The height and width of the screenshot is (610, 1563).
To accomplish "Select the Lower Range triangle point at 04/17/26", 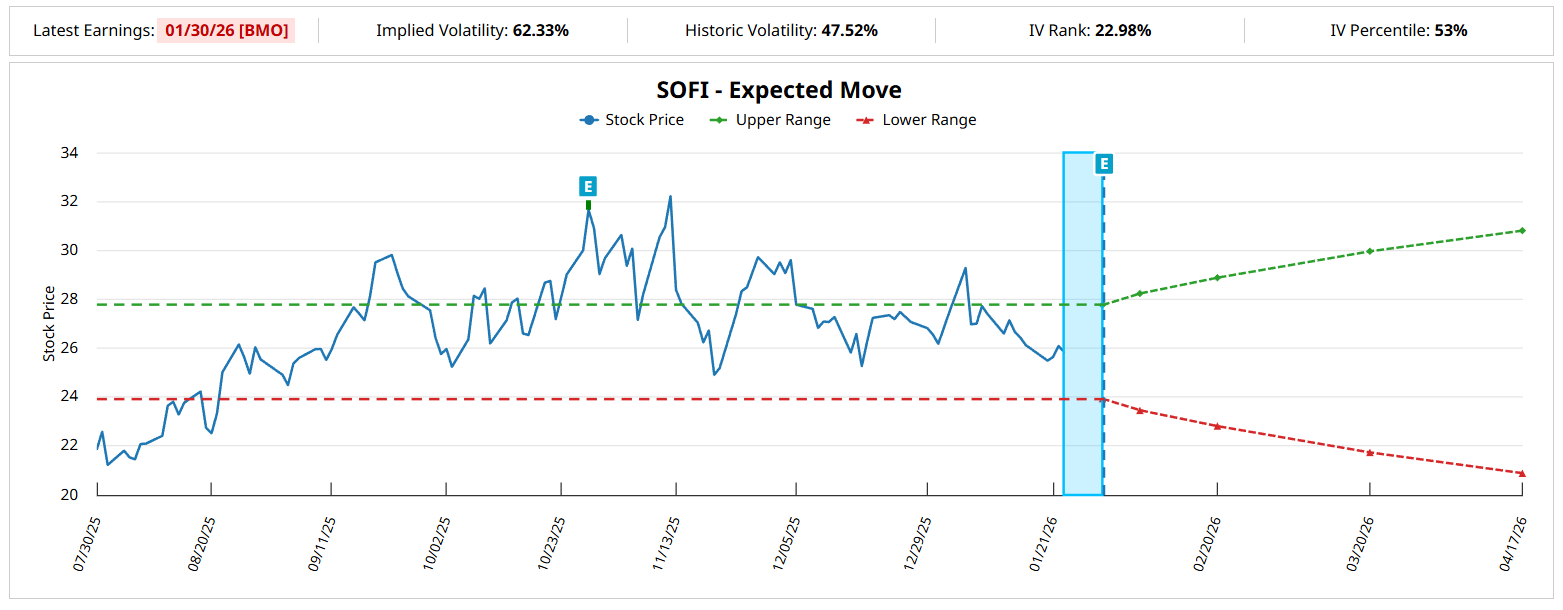I will tap(1521, 473).
